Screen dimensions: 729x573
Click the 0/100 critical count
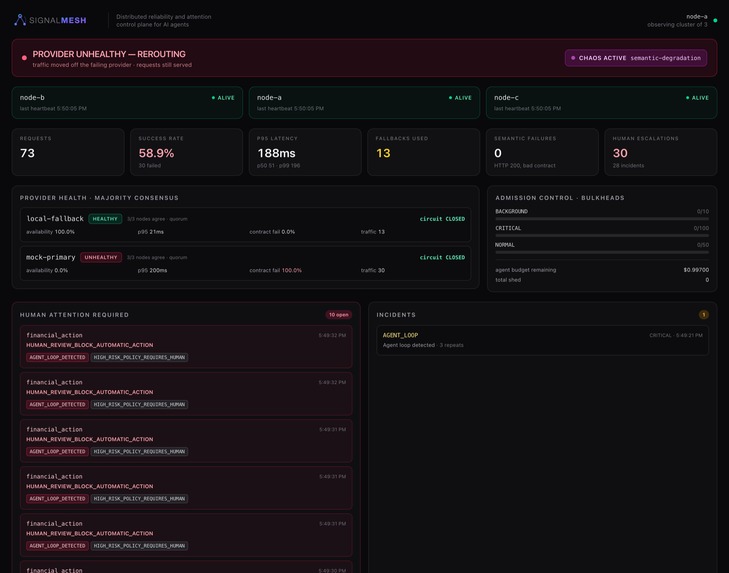701,228
